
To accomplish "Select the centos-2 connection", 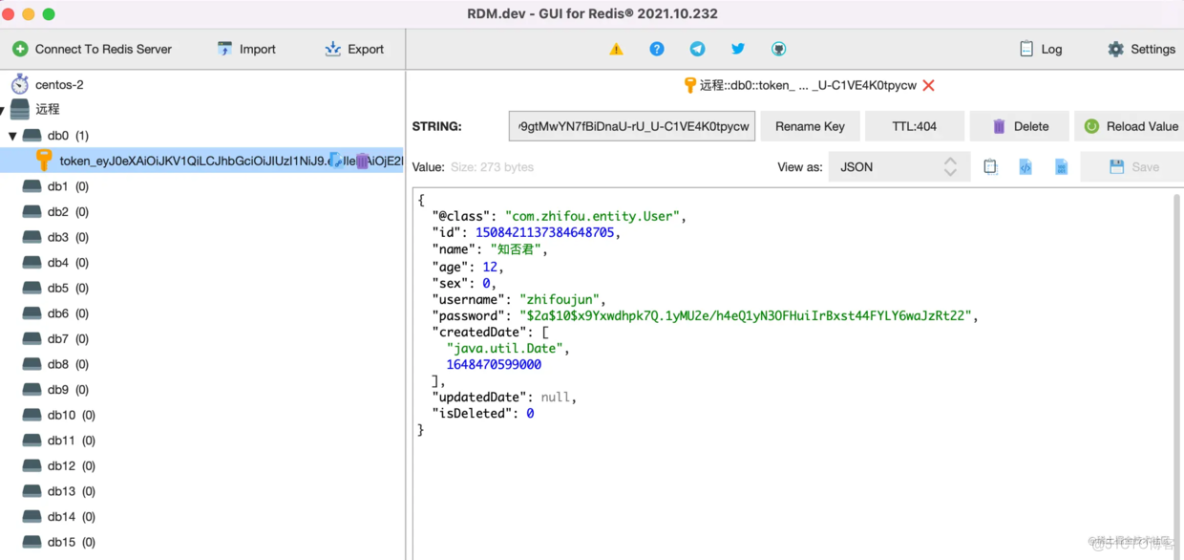I will tap(59, 84).
